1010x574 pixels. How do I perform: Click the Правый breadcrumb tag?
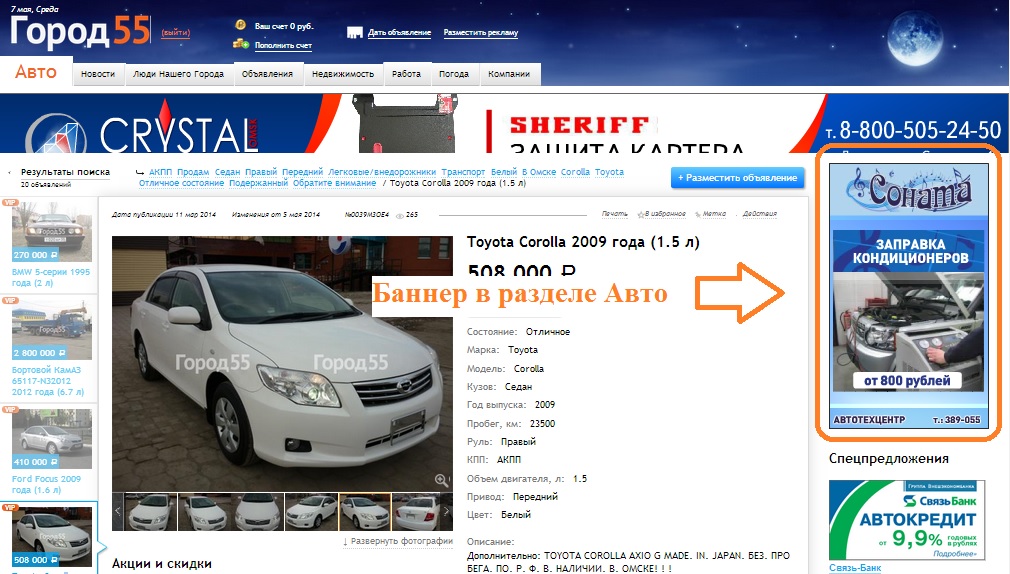tap(261, 172)
